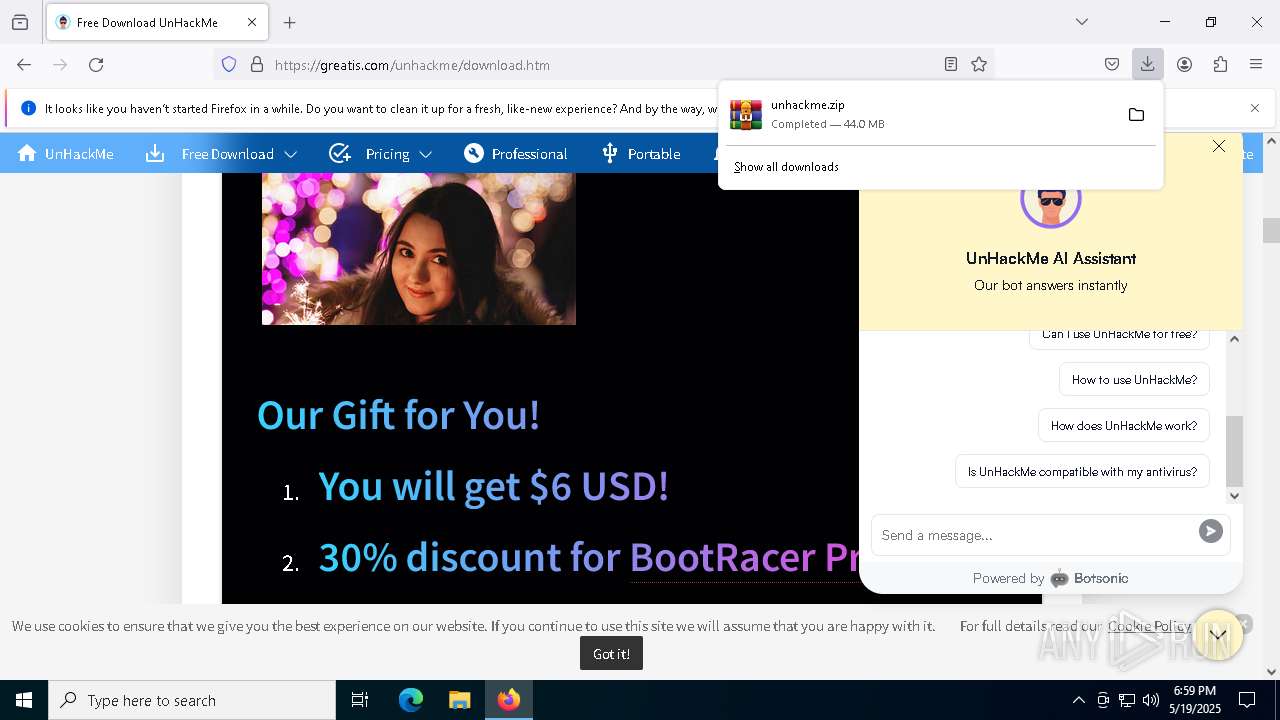The width and height of the screenshot is (1280, 720).
Task: Open File Explorer from taskbar
Action: coord(459,700)
